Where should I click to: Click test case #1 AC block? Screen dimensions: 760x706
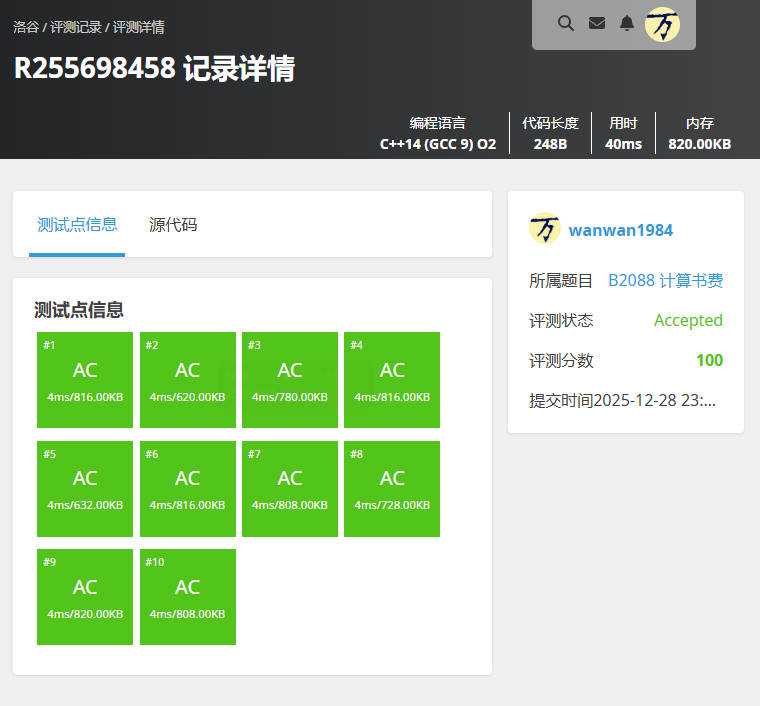pyautogui.click(x=85, y=380)
